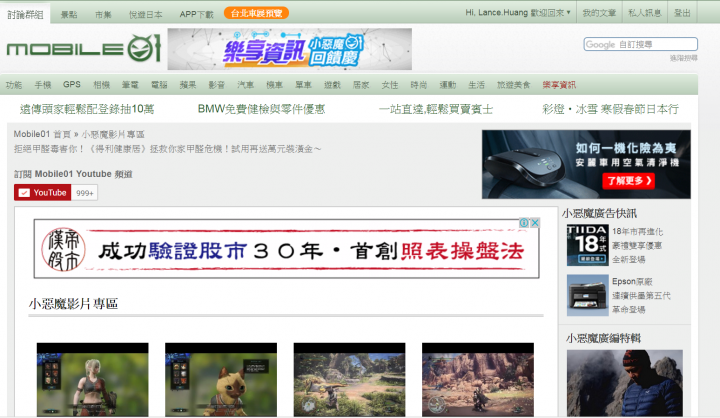
Task: Click the 樂享資訊 小惡魔回饋慶 header banner
Action: tap(290, 49)
